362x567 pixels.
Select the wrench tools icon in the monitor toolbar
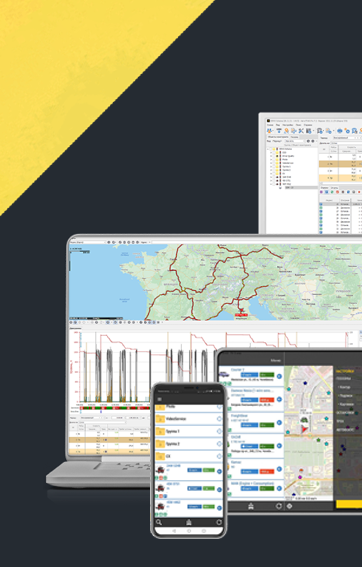coord(301,131)
